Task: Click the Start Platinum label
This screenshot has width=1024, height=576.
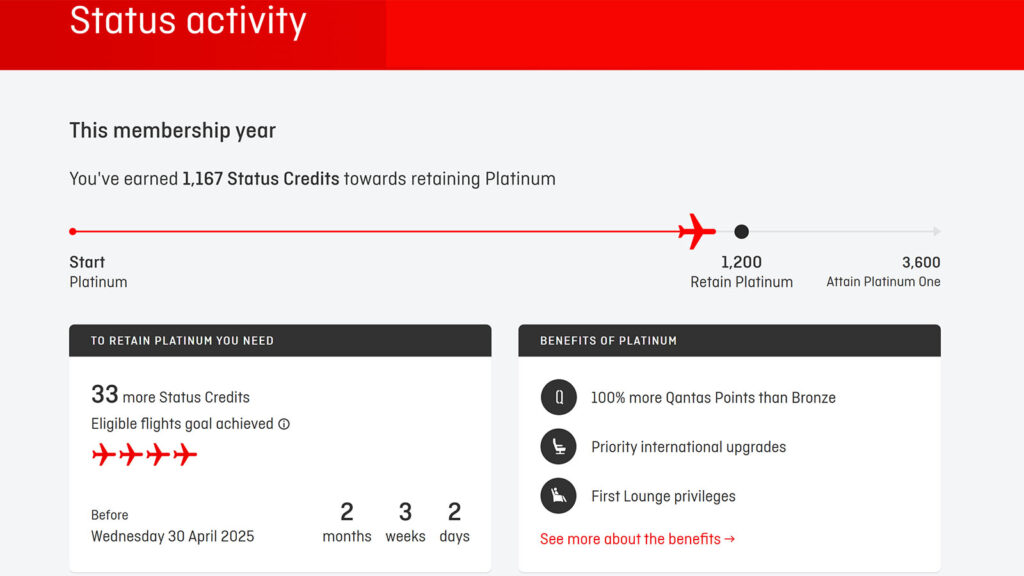Action: [97, 272]
